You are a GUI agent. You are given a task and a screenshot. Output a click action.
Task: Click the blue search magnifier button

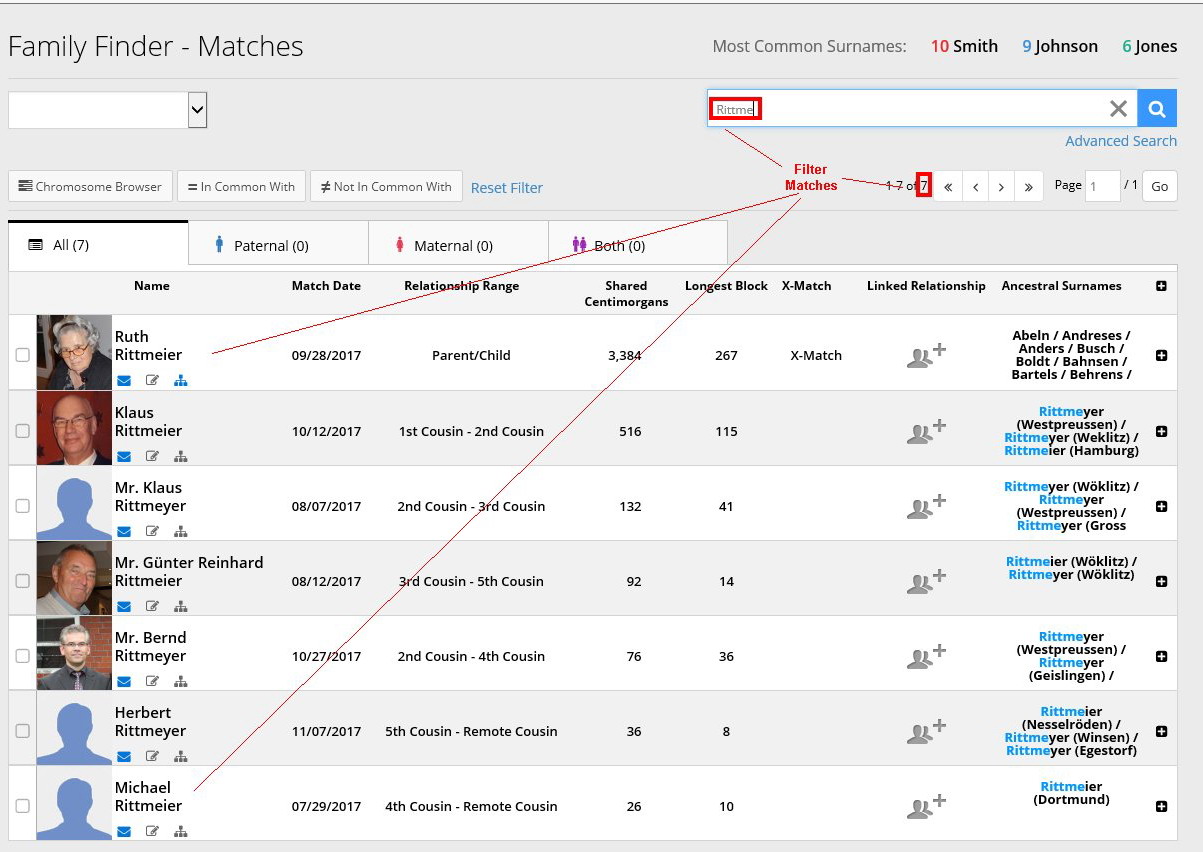1157,109
